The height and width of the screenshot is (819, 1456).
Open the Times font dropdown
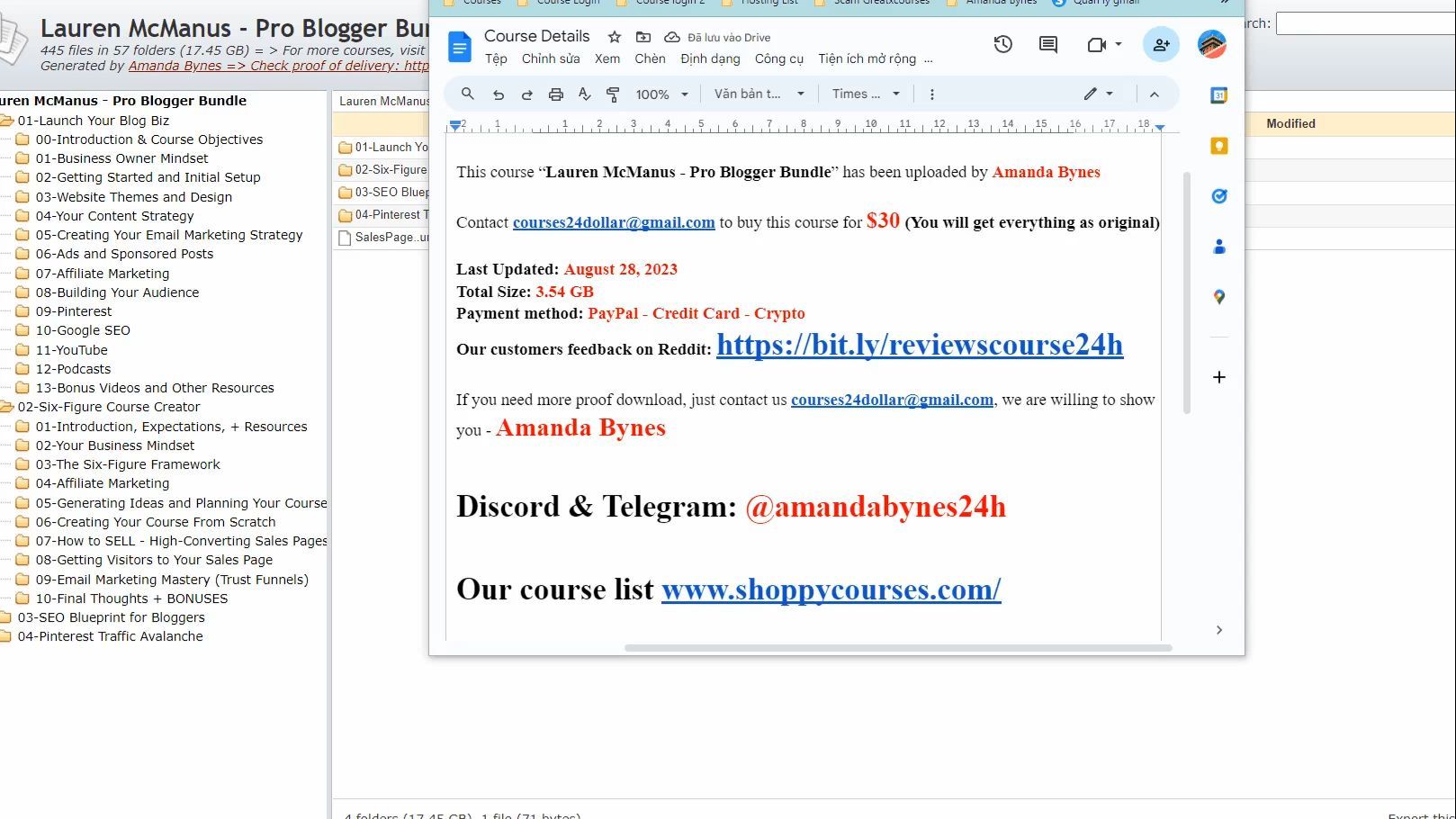[866, 94]
